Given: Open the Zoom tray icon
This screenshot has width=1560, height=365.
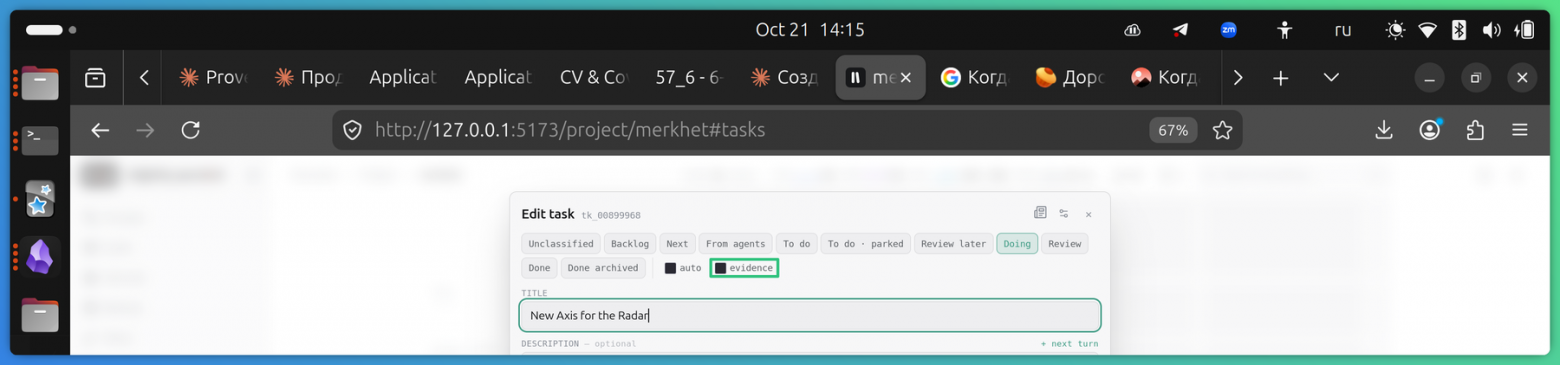Looking at the screenshot, I should click(x=1229, y=30).
